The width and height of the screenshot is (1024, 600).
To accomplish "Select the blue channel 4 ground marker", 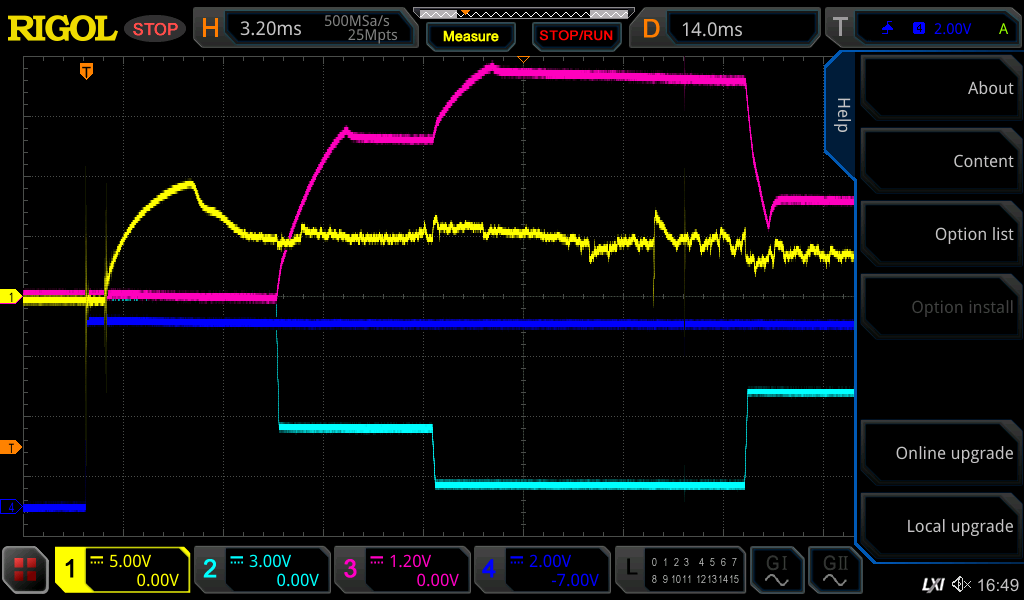I will coord(12,507).
